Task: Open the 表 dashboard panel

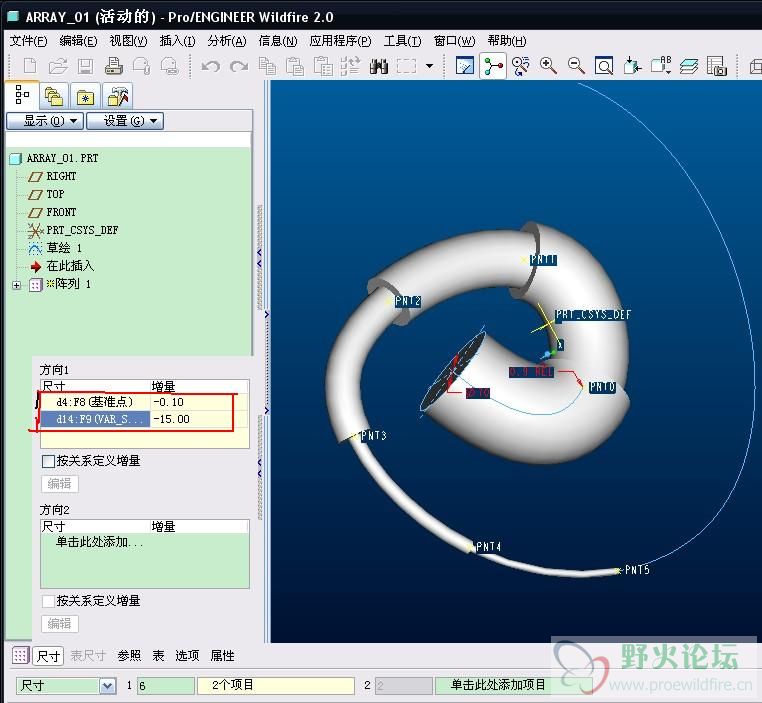Action: pos(158,656)
